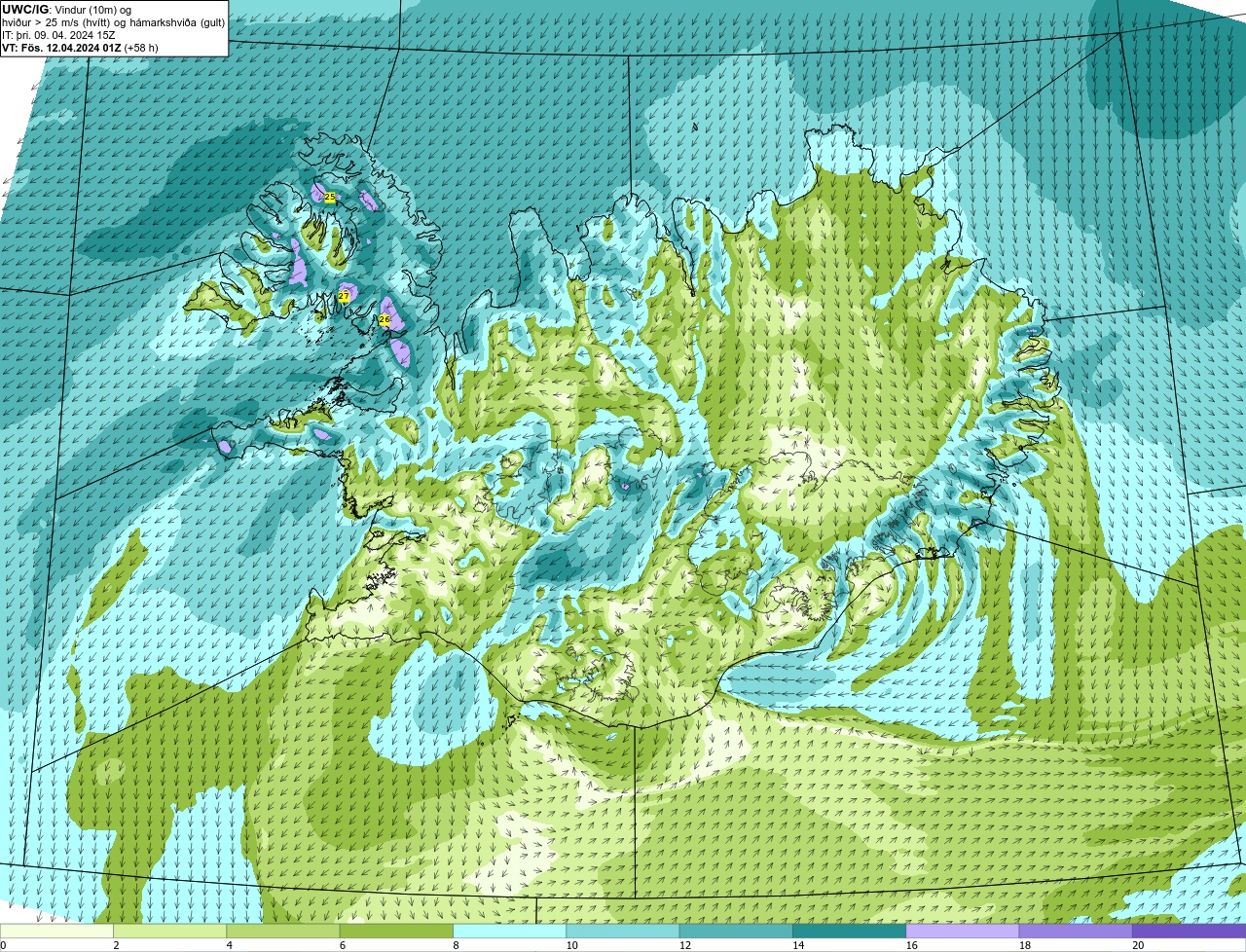Viewport: 1246px width, 952px height.
Task: Click the legend line 'hviður > 25 m/s (hvítt) og hámarkshviða (gult)'
Action: 114,21
